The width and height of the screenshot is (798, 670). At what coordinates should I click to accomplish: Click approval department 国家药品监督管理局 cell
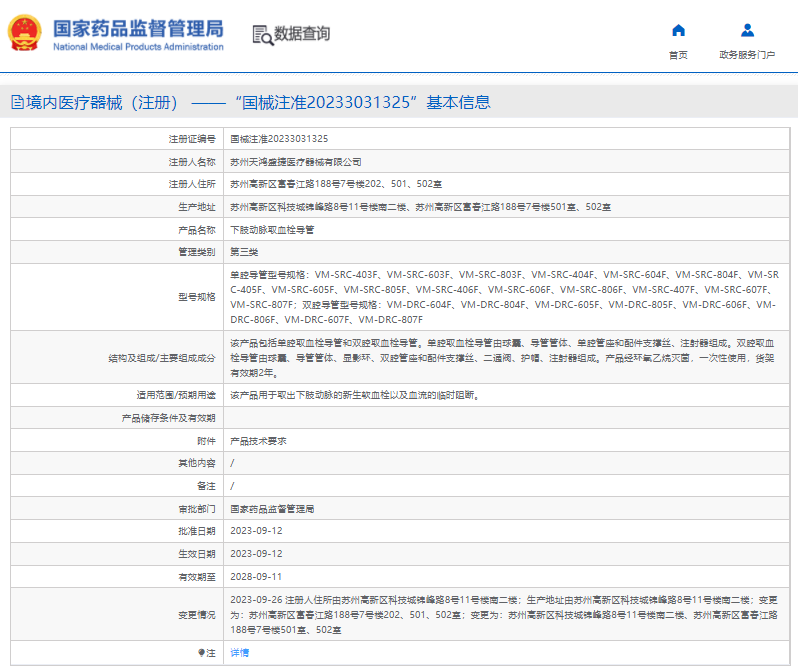(x=272, y=509)
